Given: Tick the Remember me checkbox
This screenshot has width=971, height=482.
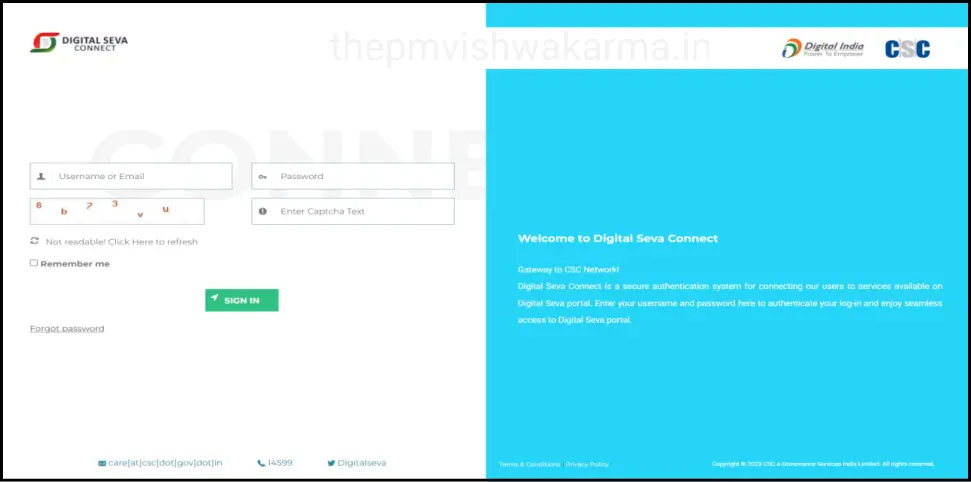Looking at the screenshot, I should [34, 263].
